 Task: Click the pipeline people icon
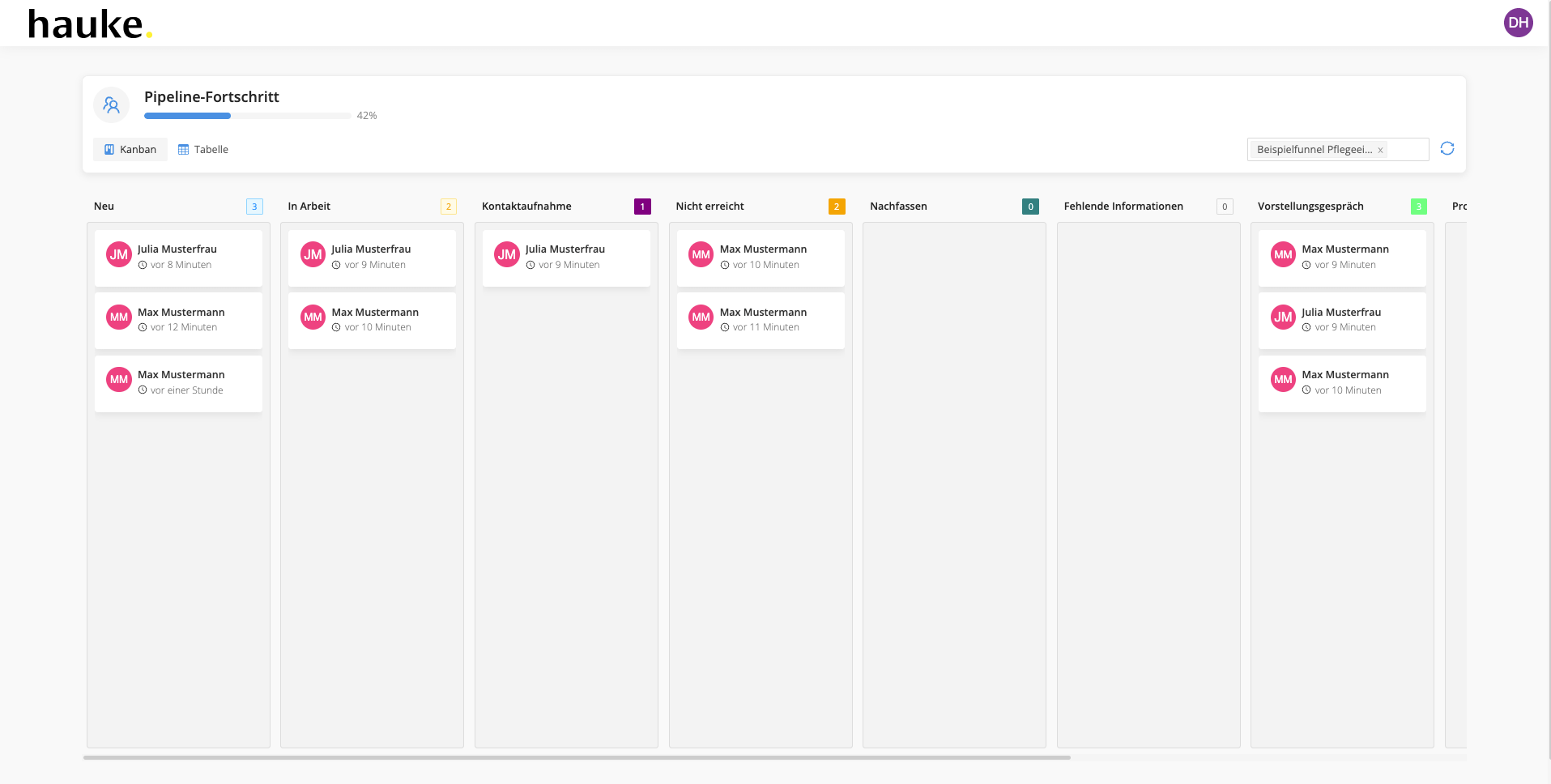tap(112, 105)
